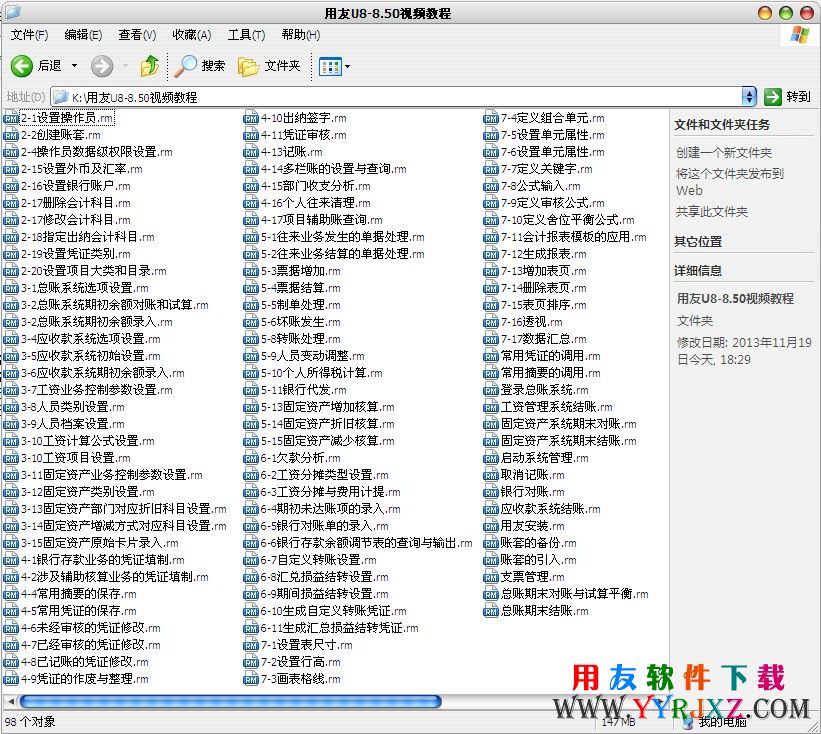Select file 常用凭证的调用.rm
821x734 pixels.
click(550, 357)
